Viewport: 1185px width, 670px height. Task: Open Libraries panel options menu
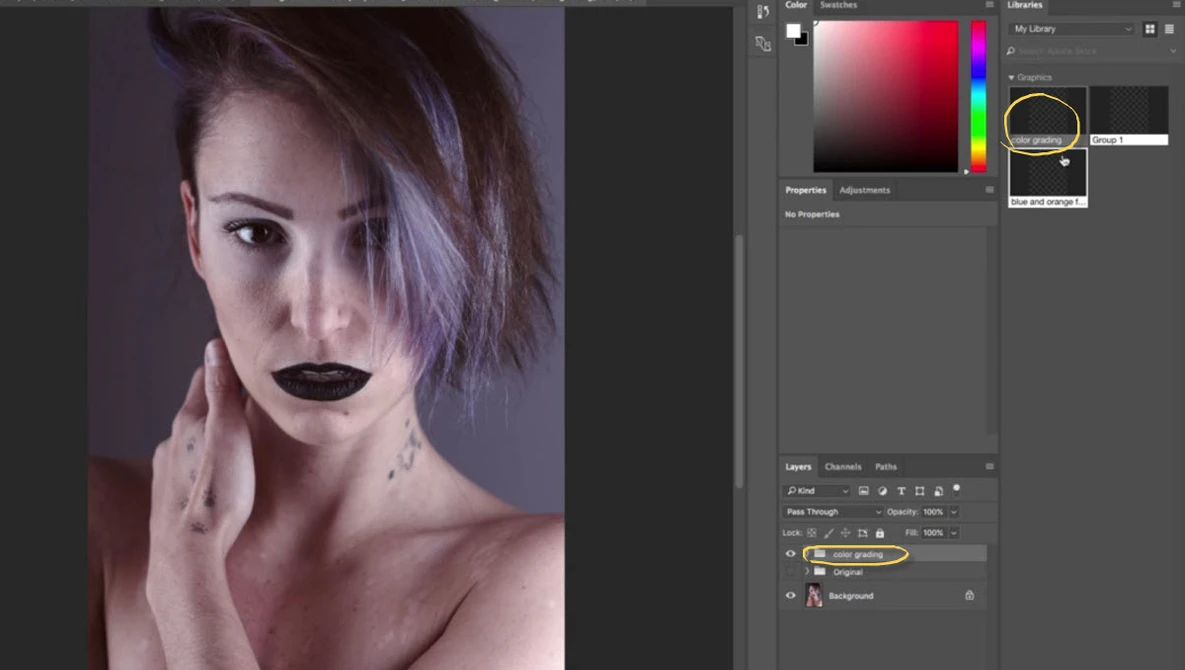pos(1177,5)
